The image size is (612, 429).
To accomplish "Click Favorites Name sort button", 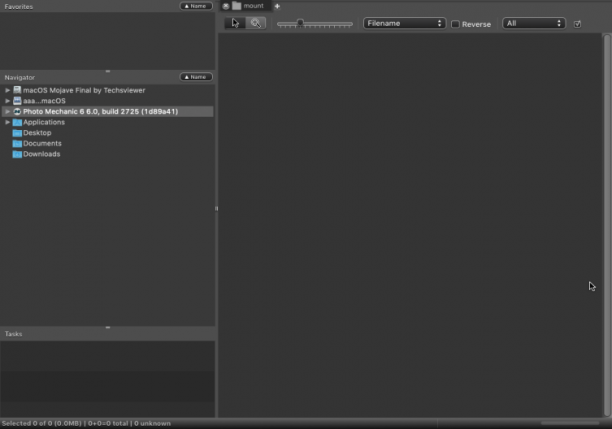I will click(196, 6).
